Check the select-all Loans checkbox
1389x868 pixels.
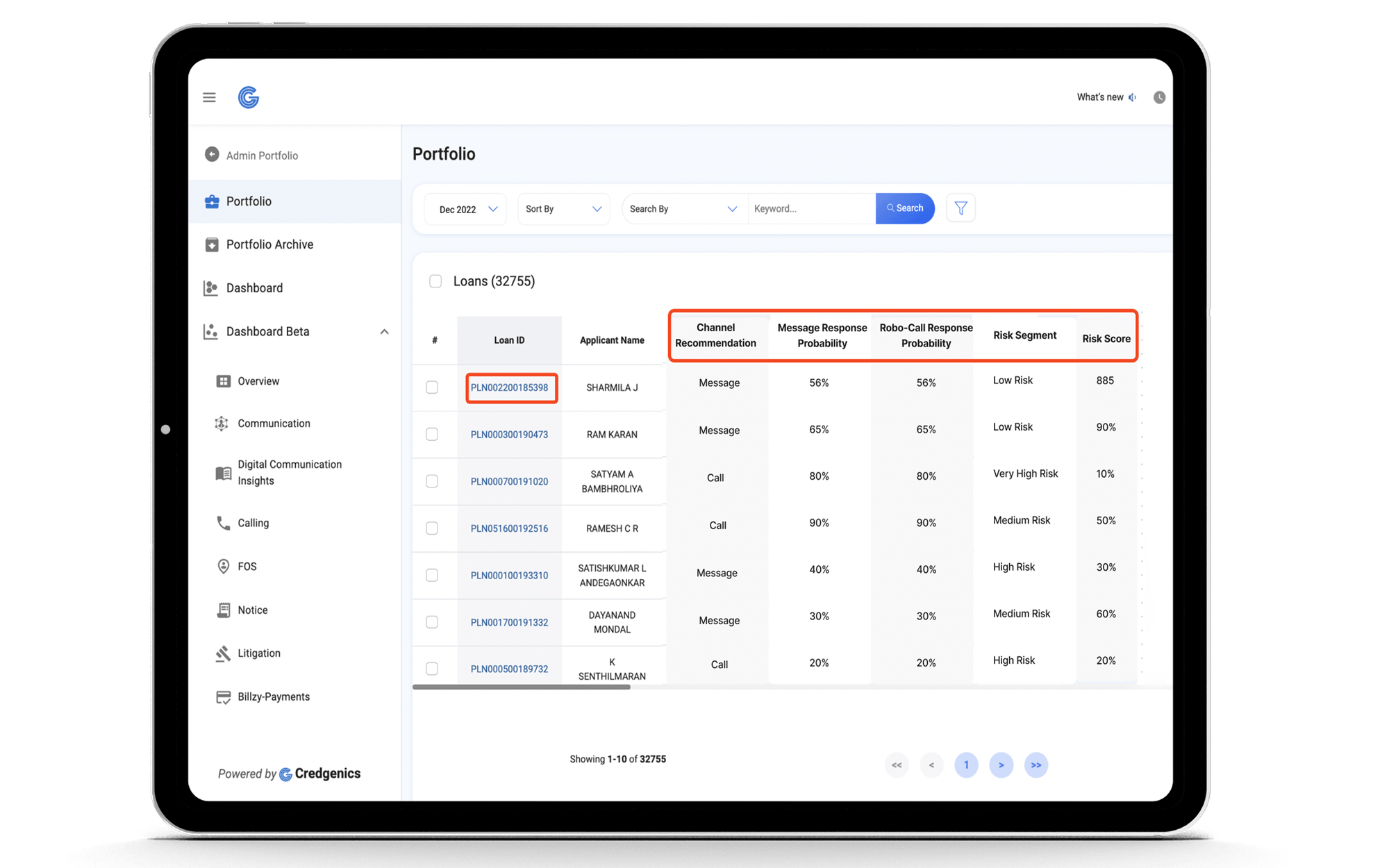click(x=435, y=281)
